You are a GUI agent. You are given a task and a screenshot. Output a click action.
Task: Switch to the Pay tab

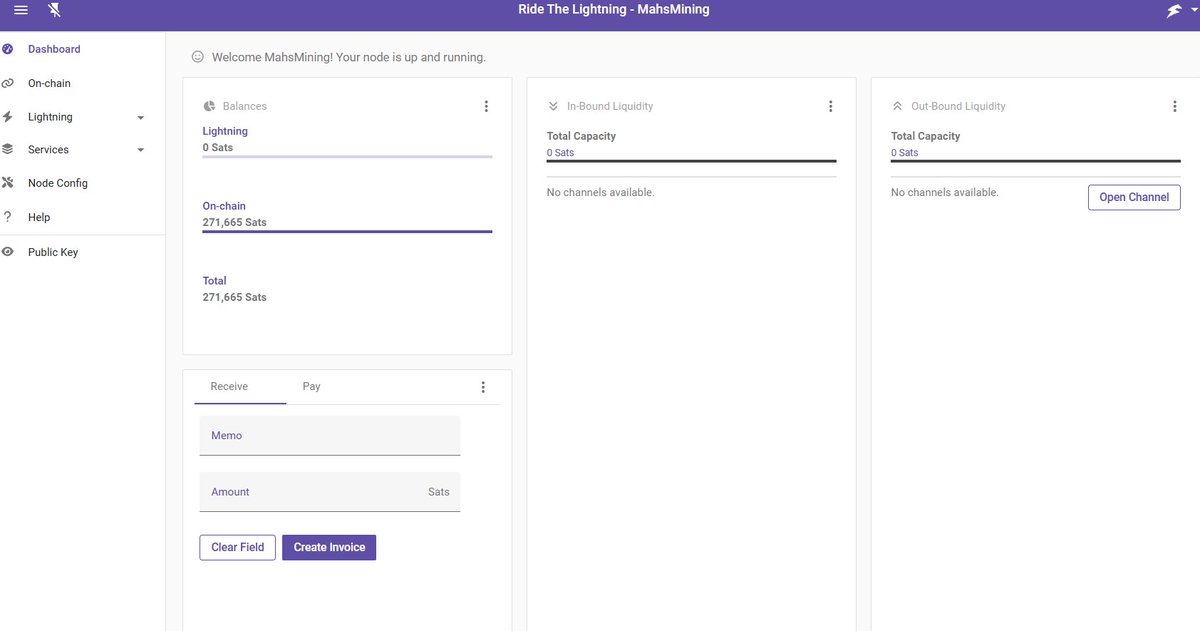pyautogui.click(x=311, y=386)
